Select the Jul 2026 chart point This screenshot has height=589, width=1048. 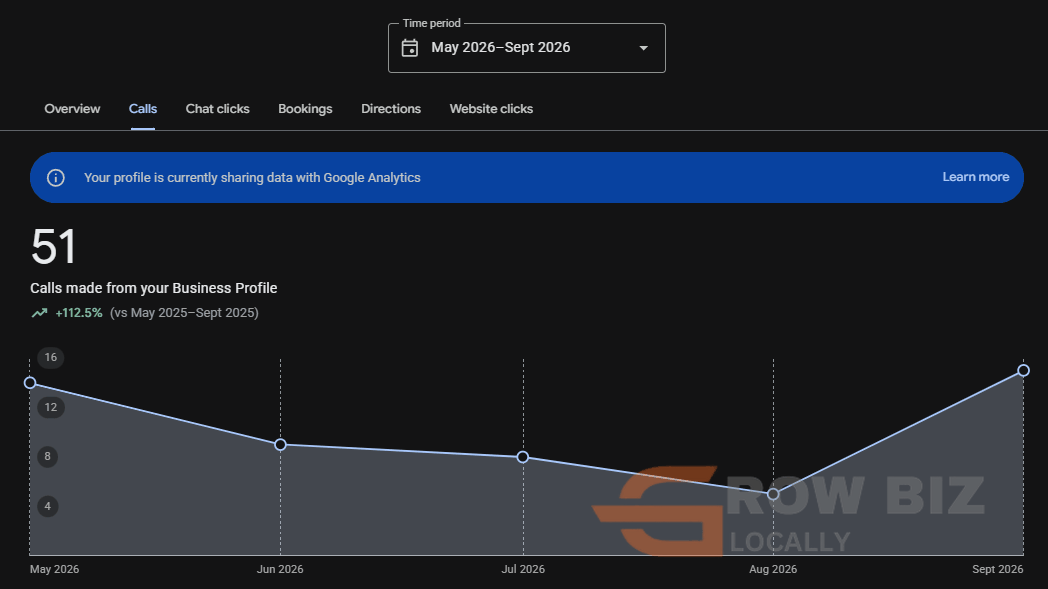(x=523, y=457)
